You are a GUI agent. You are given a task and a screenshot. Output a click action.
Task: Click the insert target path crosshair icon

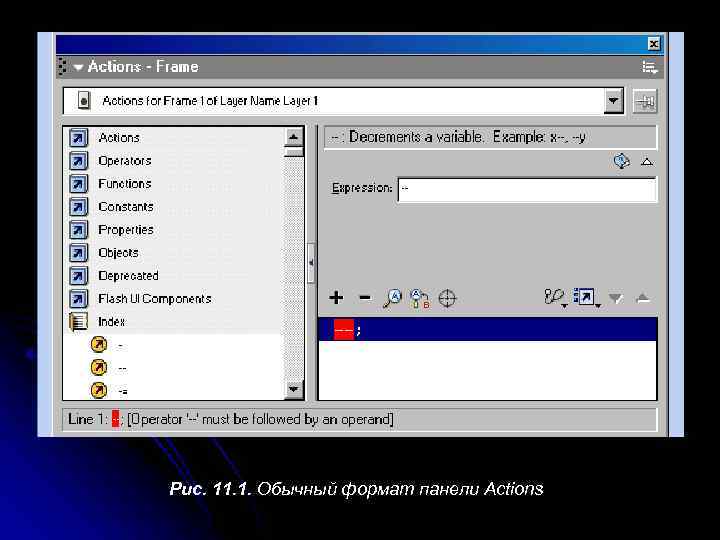447,298
